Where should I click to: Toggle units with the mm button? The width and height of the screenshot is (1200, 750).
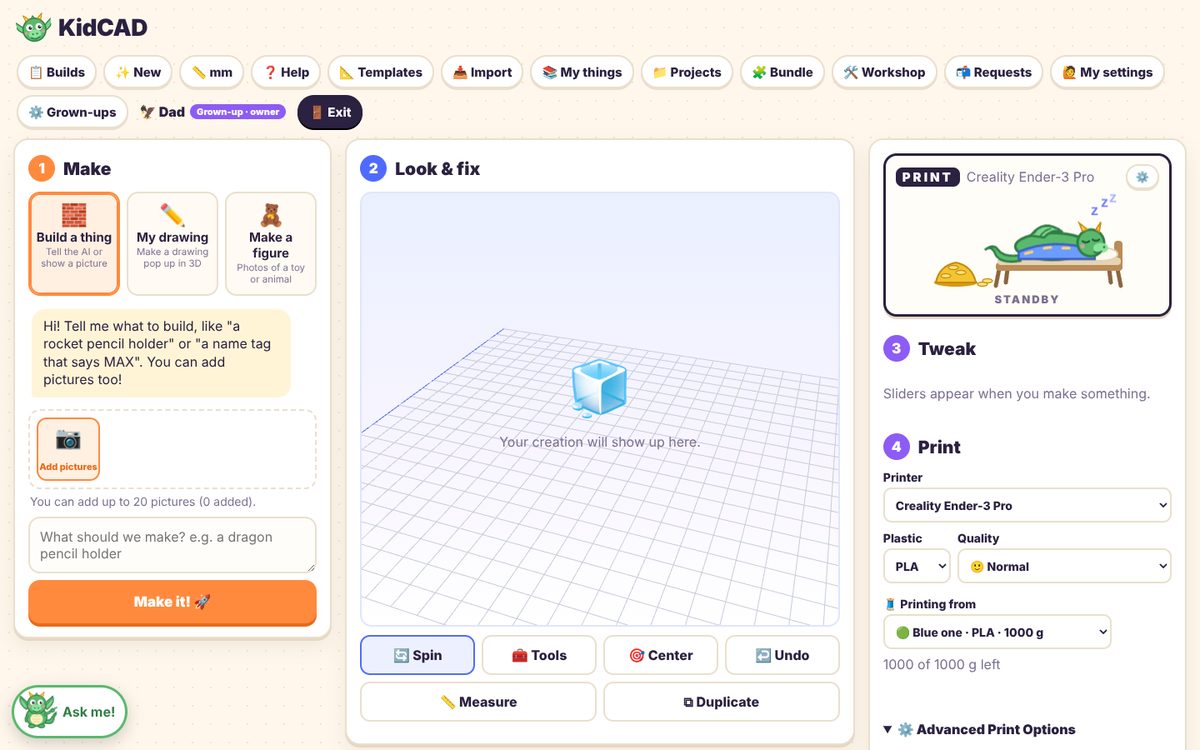tap(212, 72)
